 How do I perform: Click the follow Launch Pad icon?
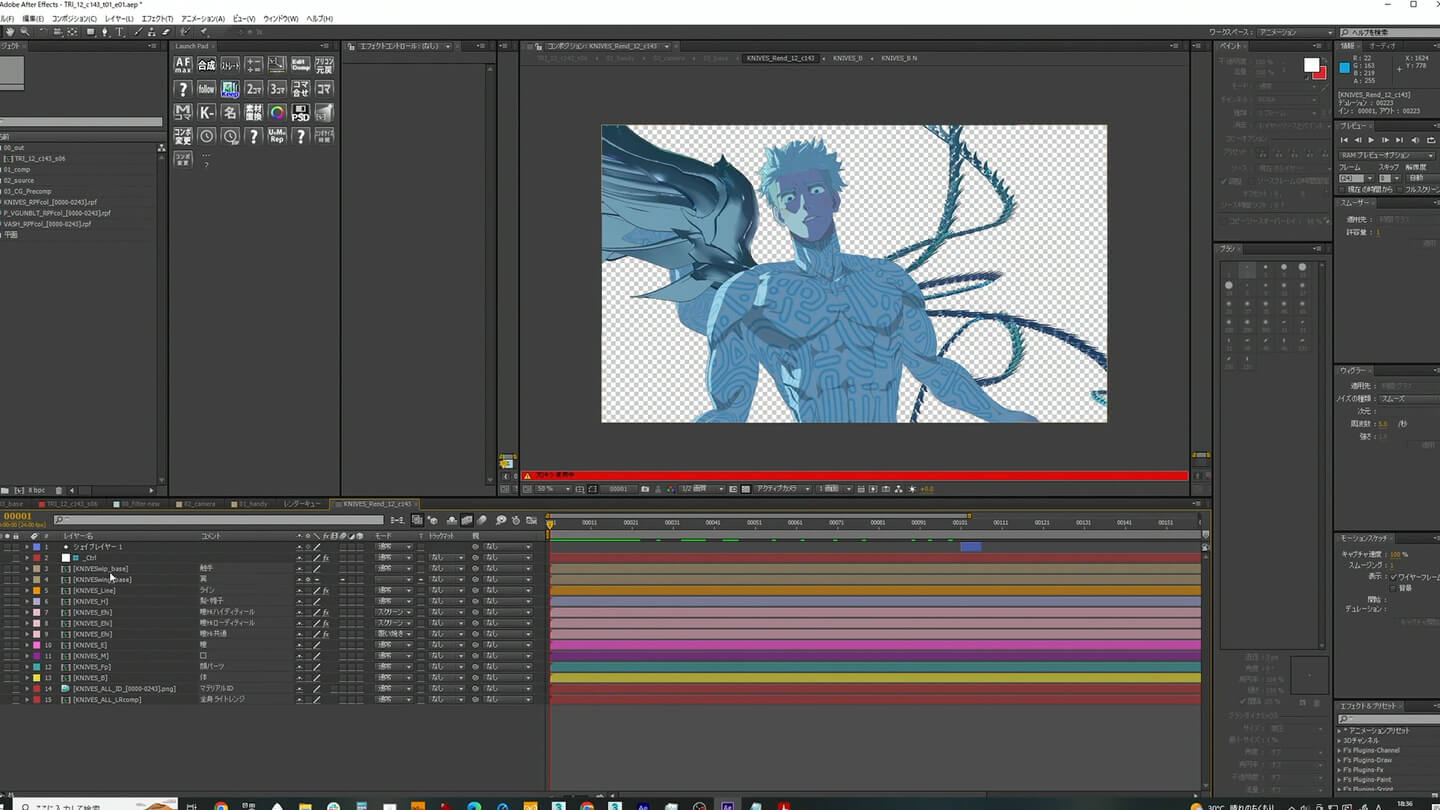[x=206, y=88]
